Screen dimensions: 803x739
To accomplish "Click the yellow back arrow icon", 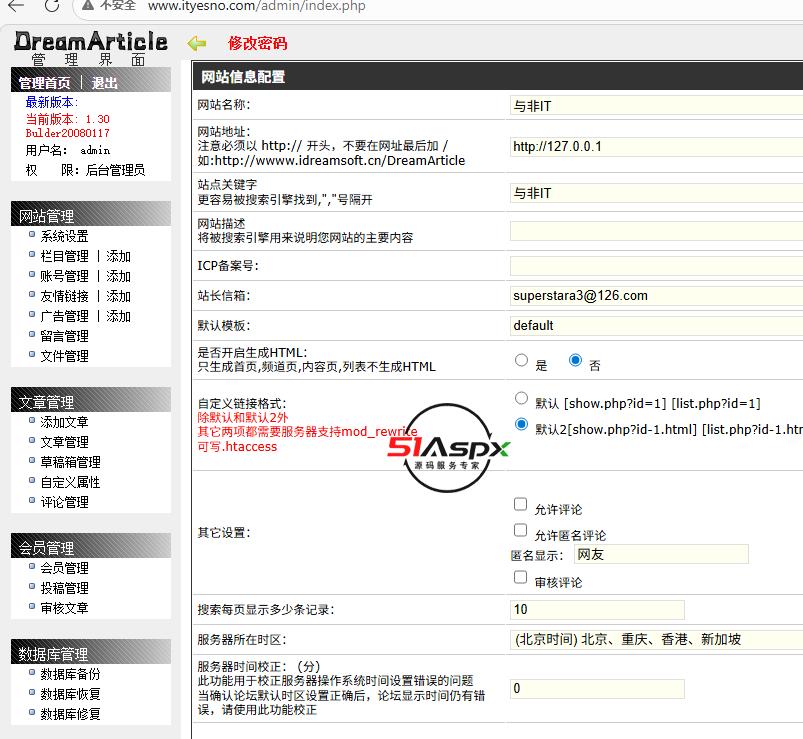I will coord(197,44).
